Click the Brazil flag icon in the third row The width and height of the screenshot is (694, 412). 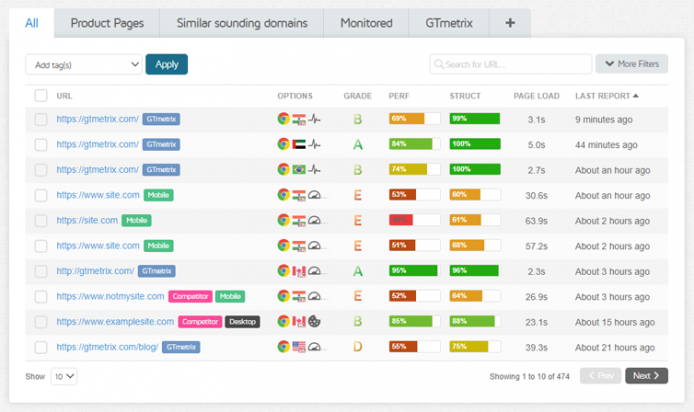point(299,170)
